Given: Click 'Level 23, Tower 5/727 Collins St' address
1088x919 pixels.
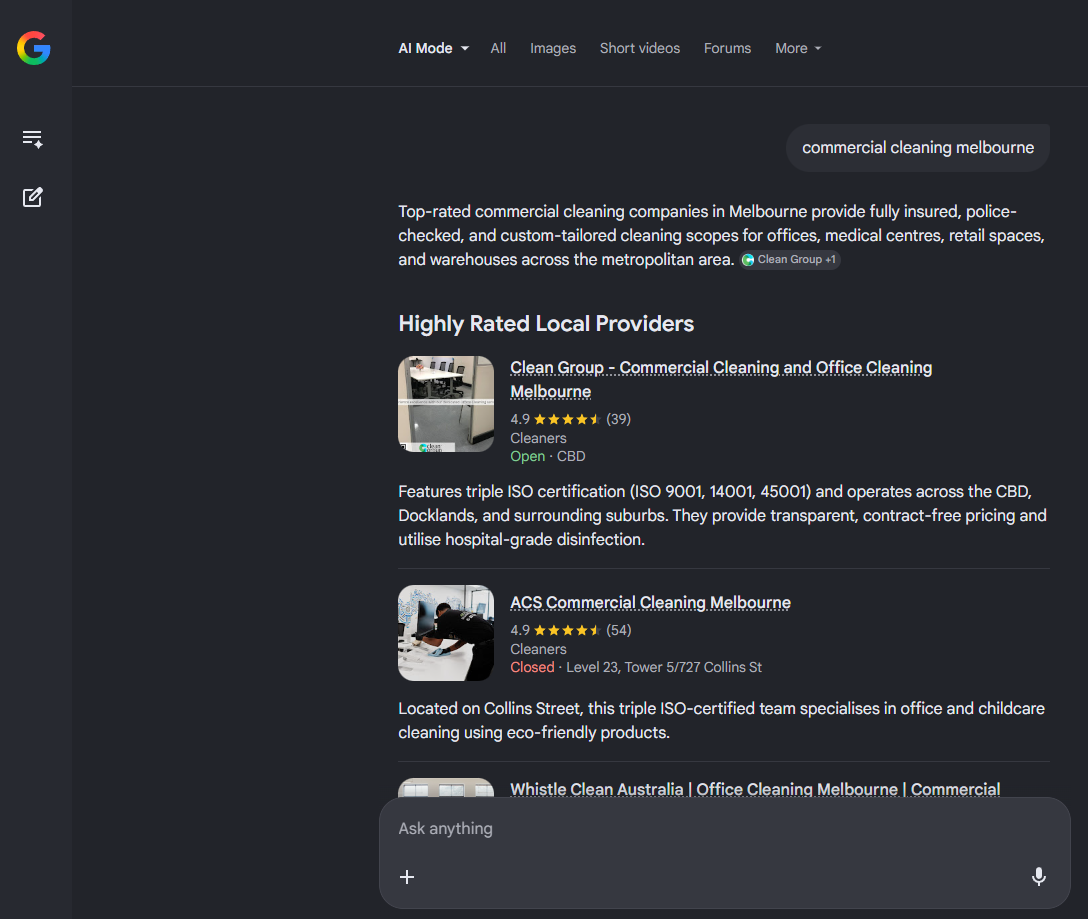Looking at the screenshot, I should [664, 667].
